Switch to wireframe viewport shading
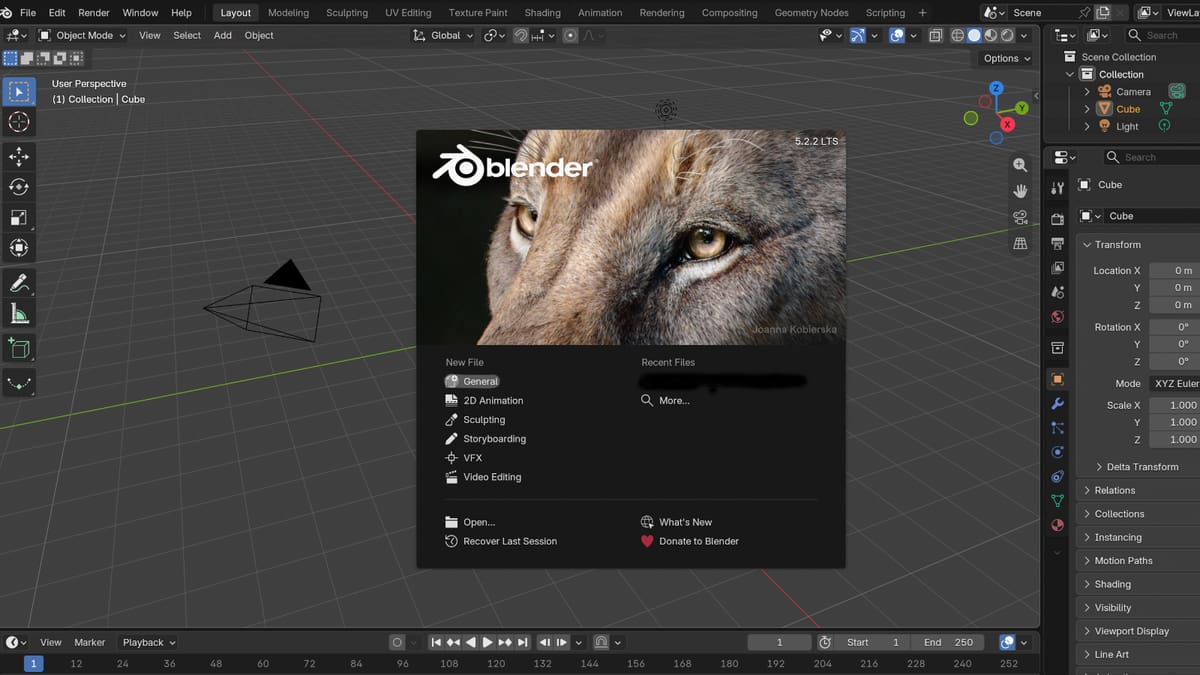Screen dimensions: 1200x675 (x=957, y=35)
